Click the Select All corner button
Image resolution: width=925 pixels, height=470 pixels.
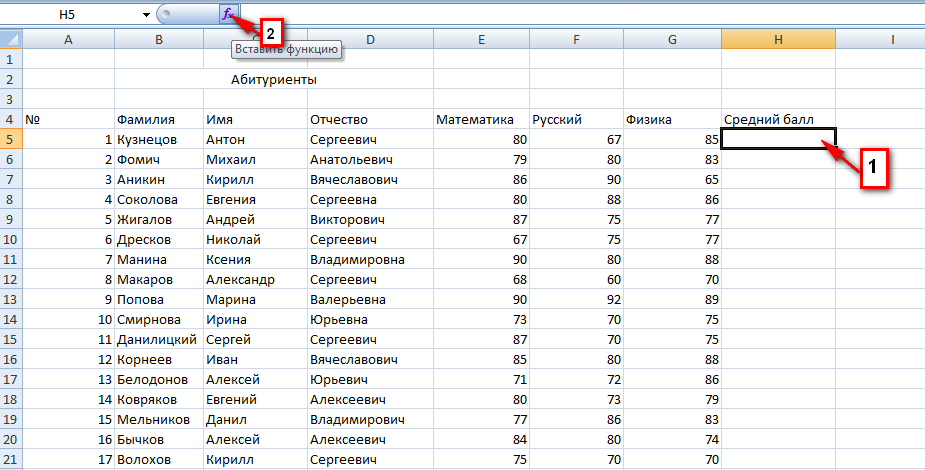(x=11, y=40)
